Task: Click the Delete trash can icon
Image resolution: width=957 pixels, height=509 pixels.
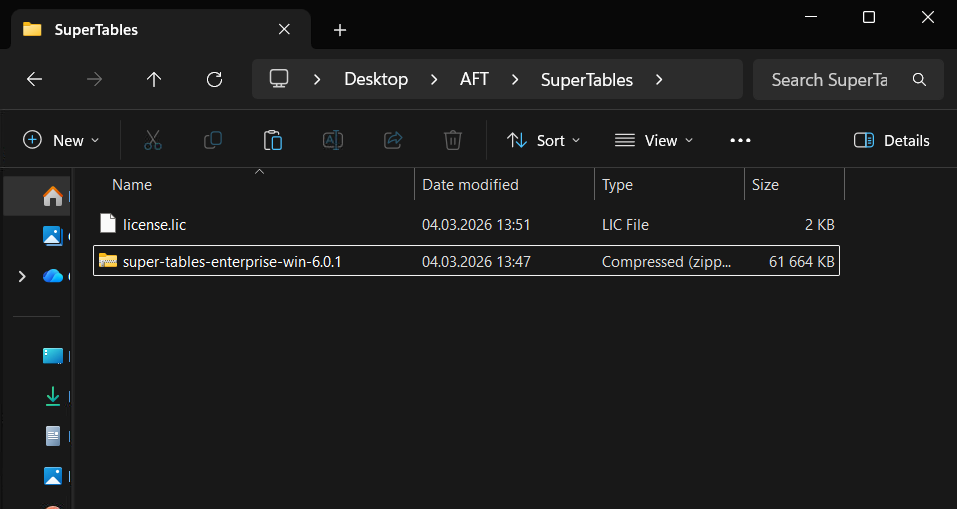Action: [x=453, y=140]
